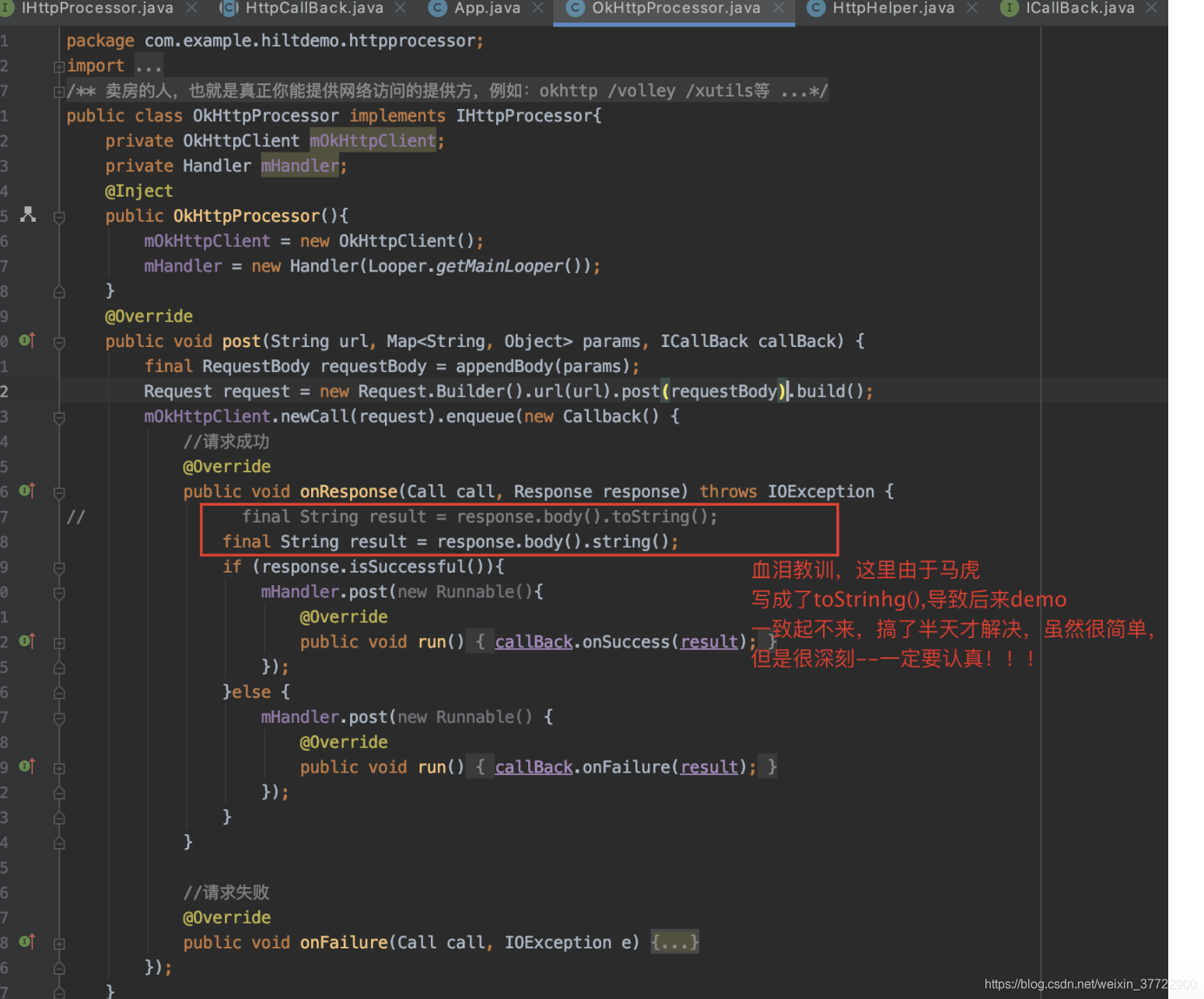Close the App.java tab
This screenshot has width=1204, height=999.
coord(537,8)
